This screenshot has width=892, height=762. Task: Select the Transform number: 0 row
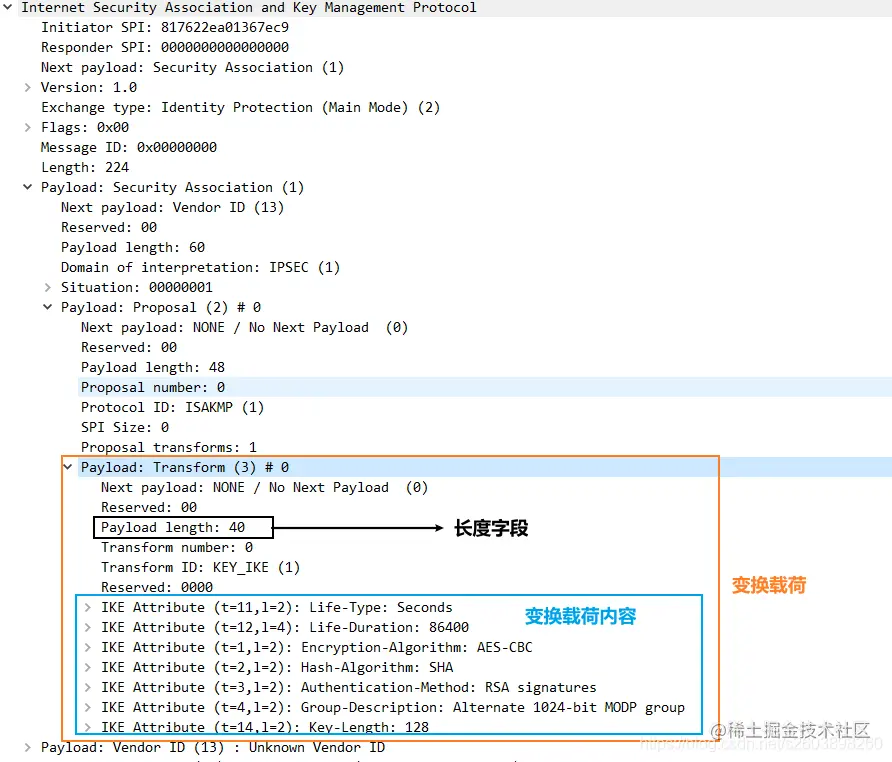[177, 547]
